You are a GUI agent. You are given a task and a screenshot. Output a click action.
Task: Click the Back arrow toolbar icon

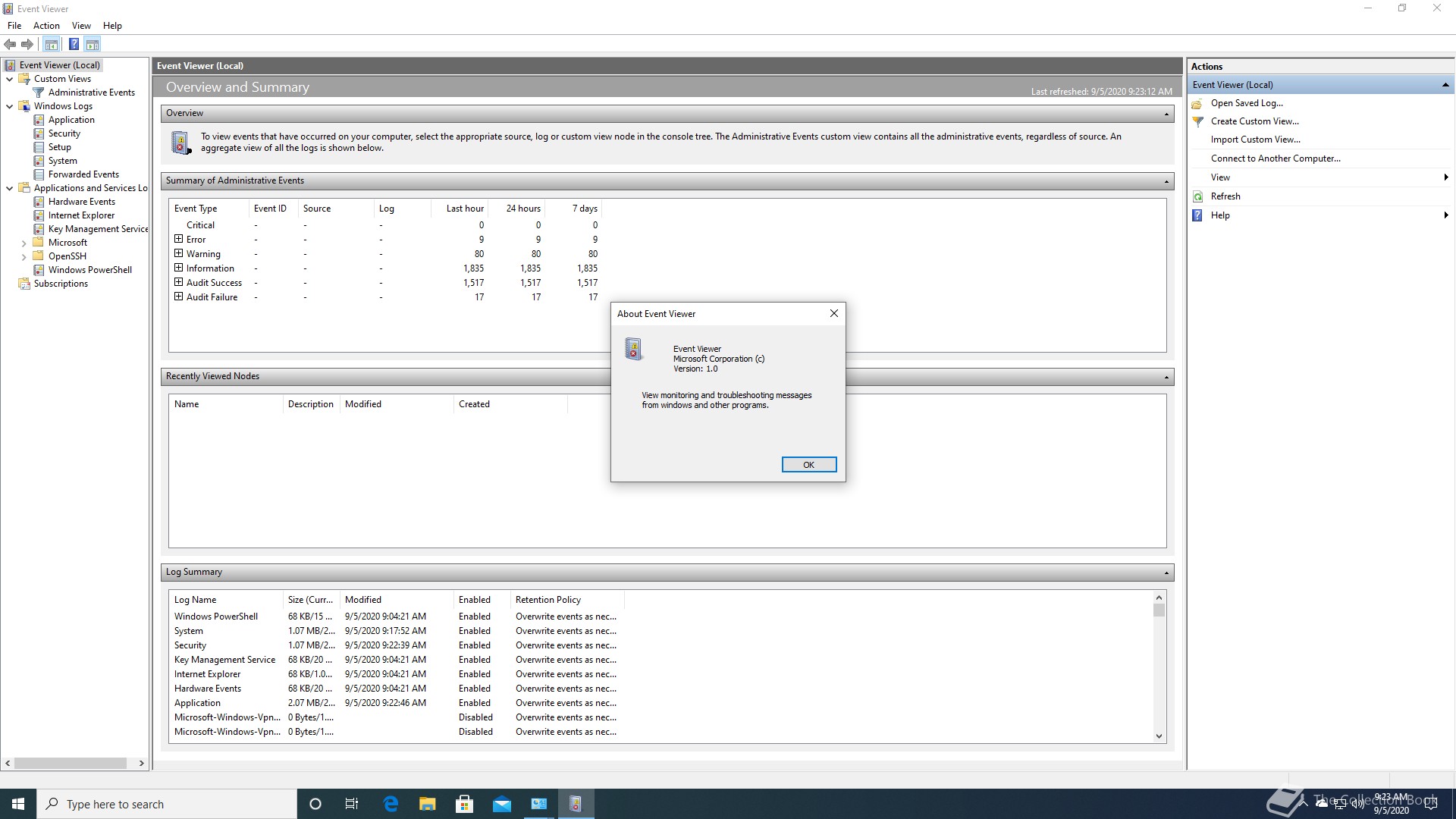coord(10,44)
